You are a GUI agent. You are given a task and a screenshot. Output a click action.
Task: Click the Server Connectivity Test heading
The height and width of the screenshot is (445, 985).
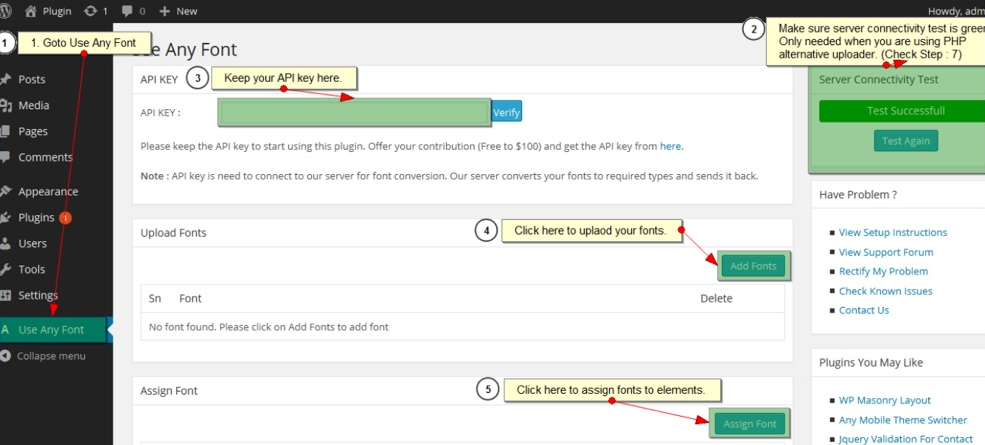(879, 80)
